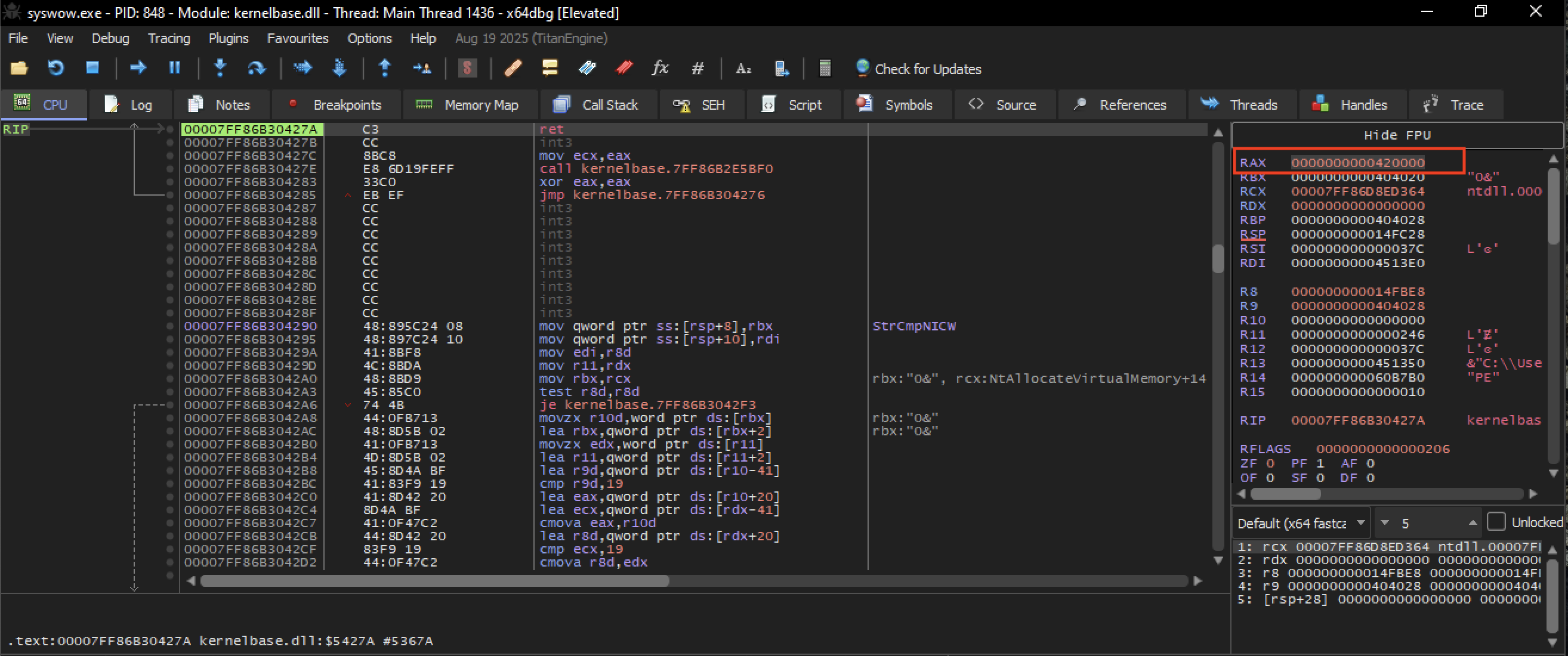Run to user code icon
This screenshot has height=656, width=1568.
click(422, 68)
